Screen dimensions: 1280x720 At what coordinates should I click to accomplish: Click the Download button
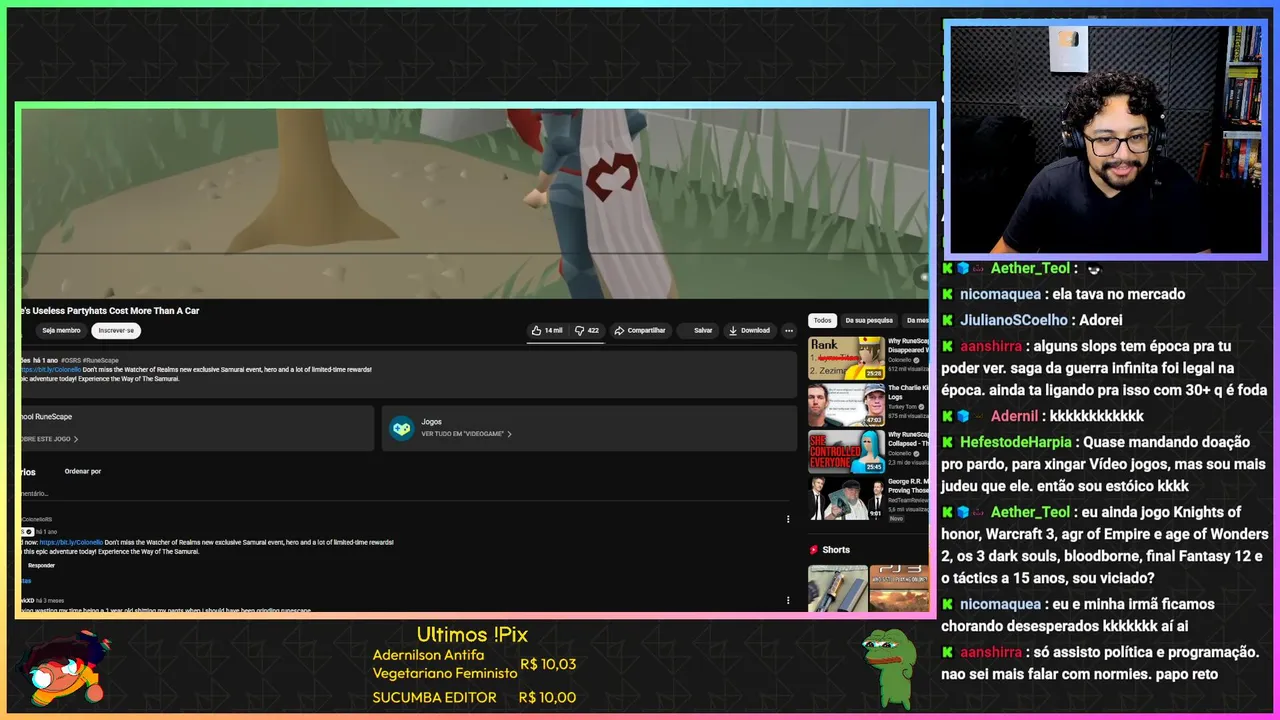[x=749, y=330]
